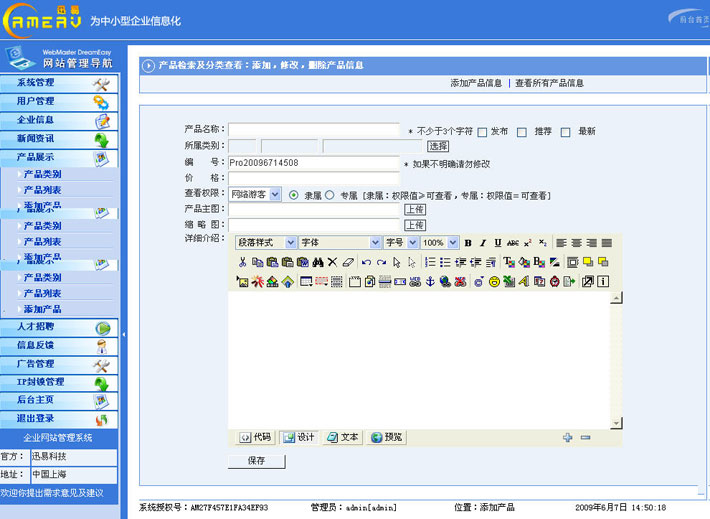Screen dimensions: 710x519
Task: Click the 产品名称 input field
Action: pyautogui.click(x=314, y=130)
